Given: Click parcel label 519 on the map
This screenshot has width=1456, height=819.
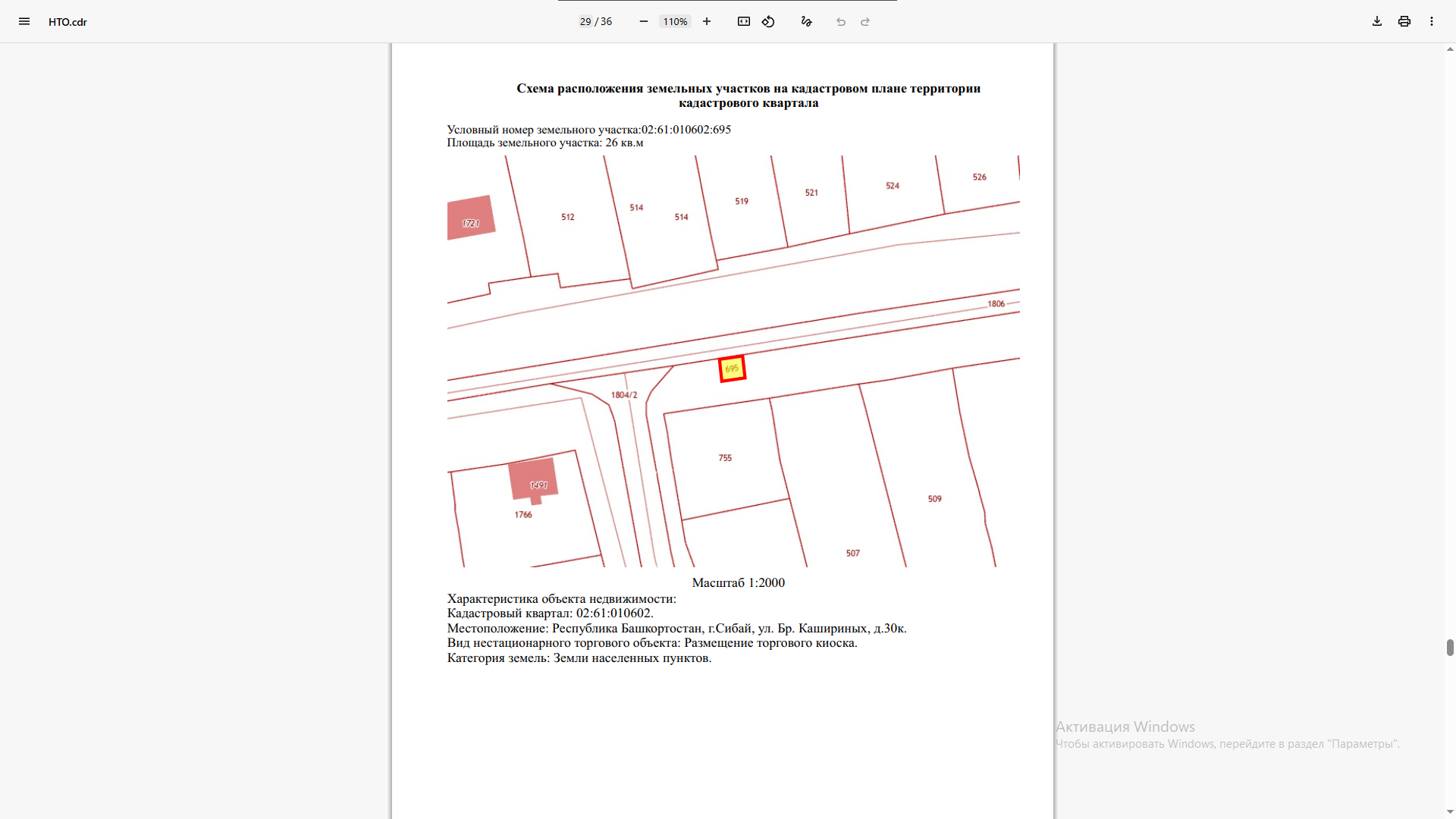Looking at the screenshot, I should pyautogui.click(x=742, y=201).
